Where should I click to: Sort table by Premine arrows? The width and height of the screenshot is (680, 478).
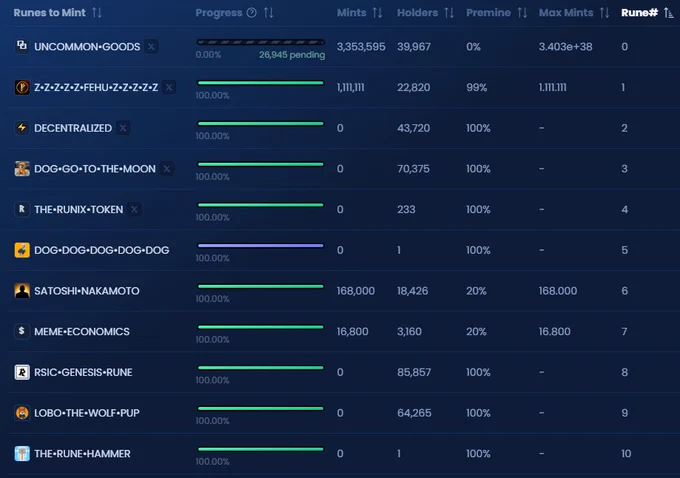click(522, 13)
